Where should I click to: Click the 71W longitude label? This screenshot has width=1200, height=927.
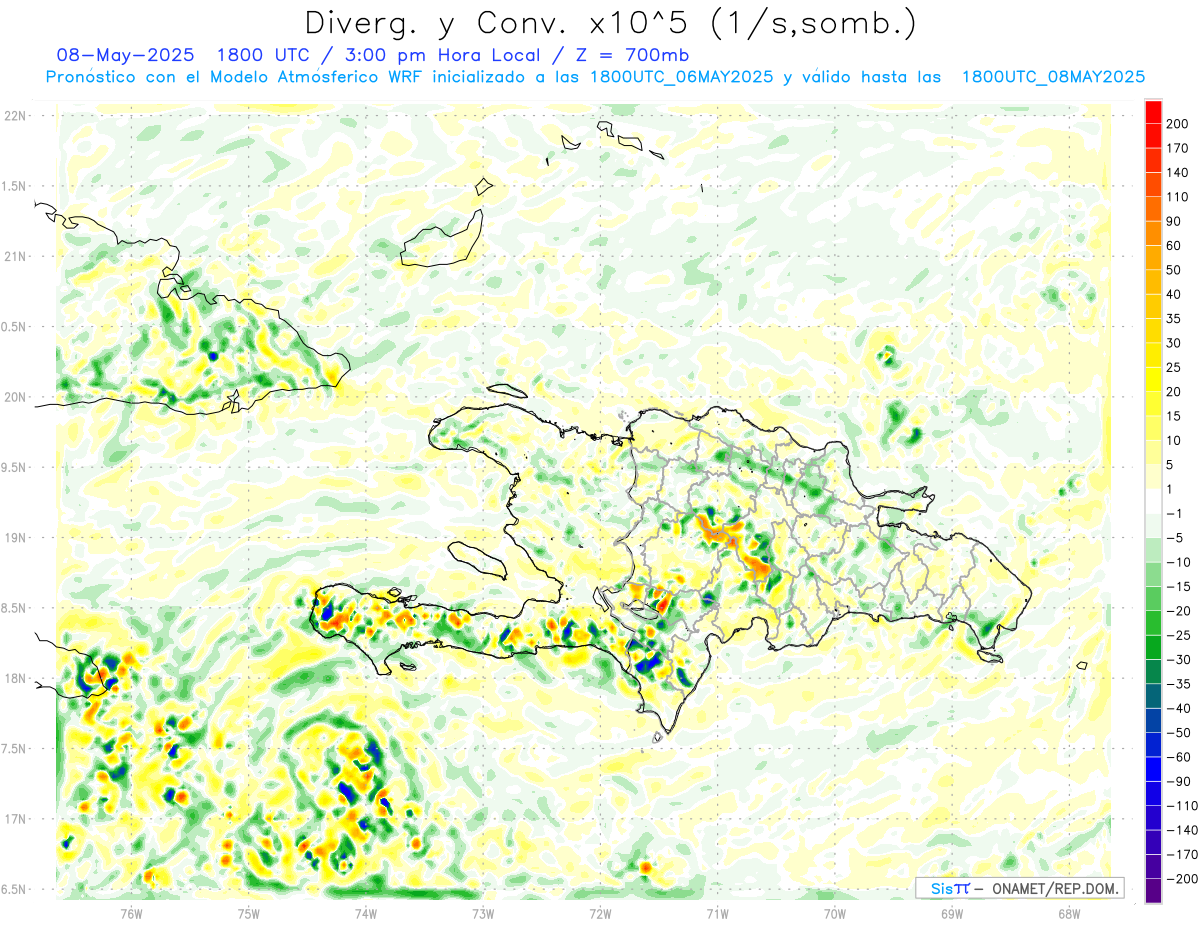(x=717, y=913)
